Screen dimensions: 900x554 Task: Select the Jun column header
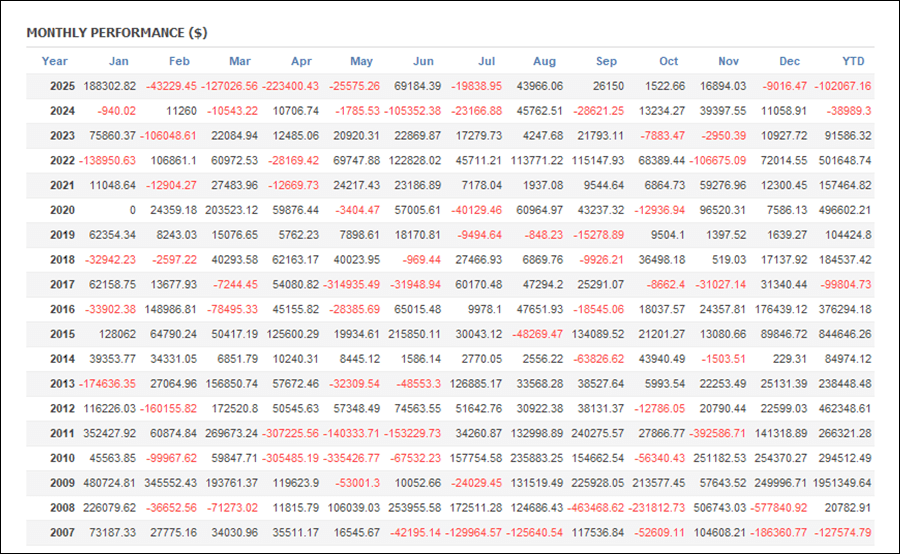(x=423, y=61)
